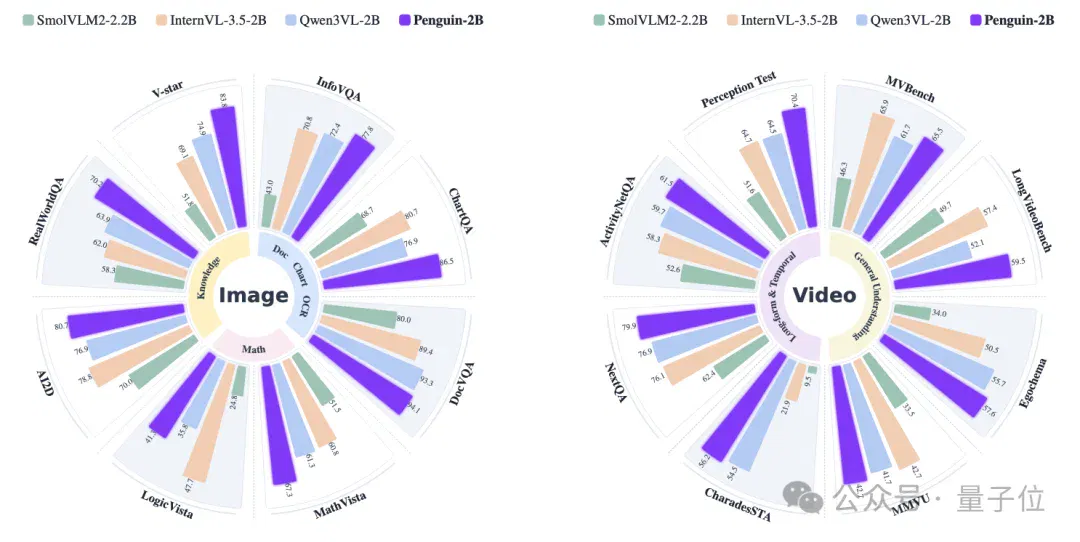Click the green SmolVLM2-2.2B swatch in the left legend
Screen dimensions: 1080x542
click(28, 20)
